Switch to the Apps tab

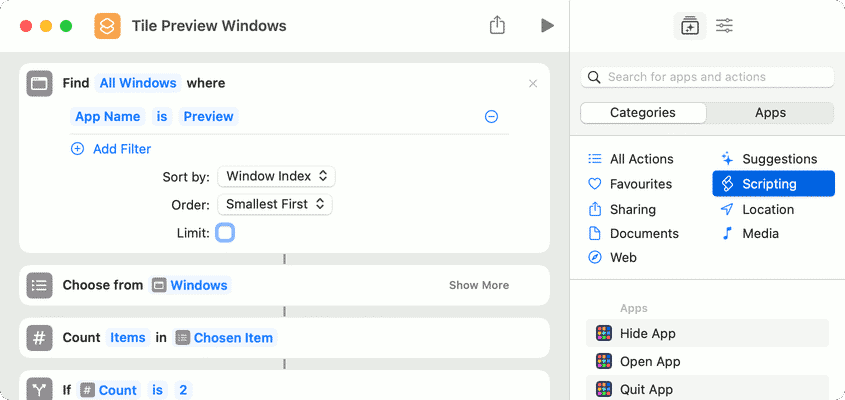click(770, 113)
